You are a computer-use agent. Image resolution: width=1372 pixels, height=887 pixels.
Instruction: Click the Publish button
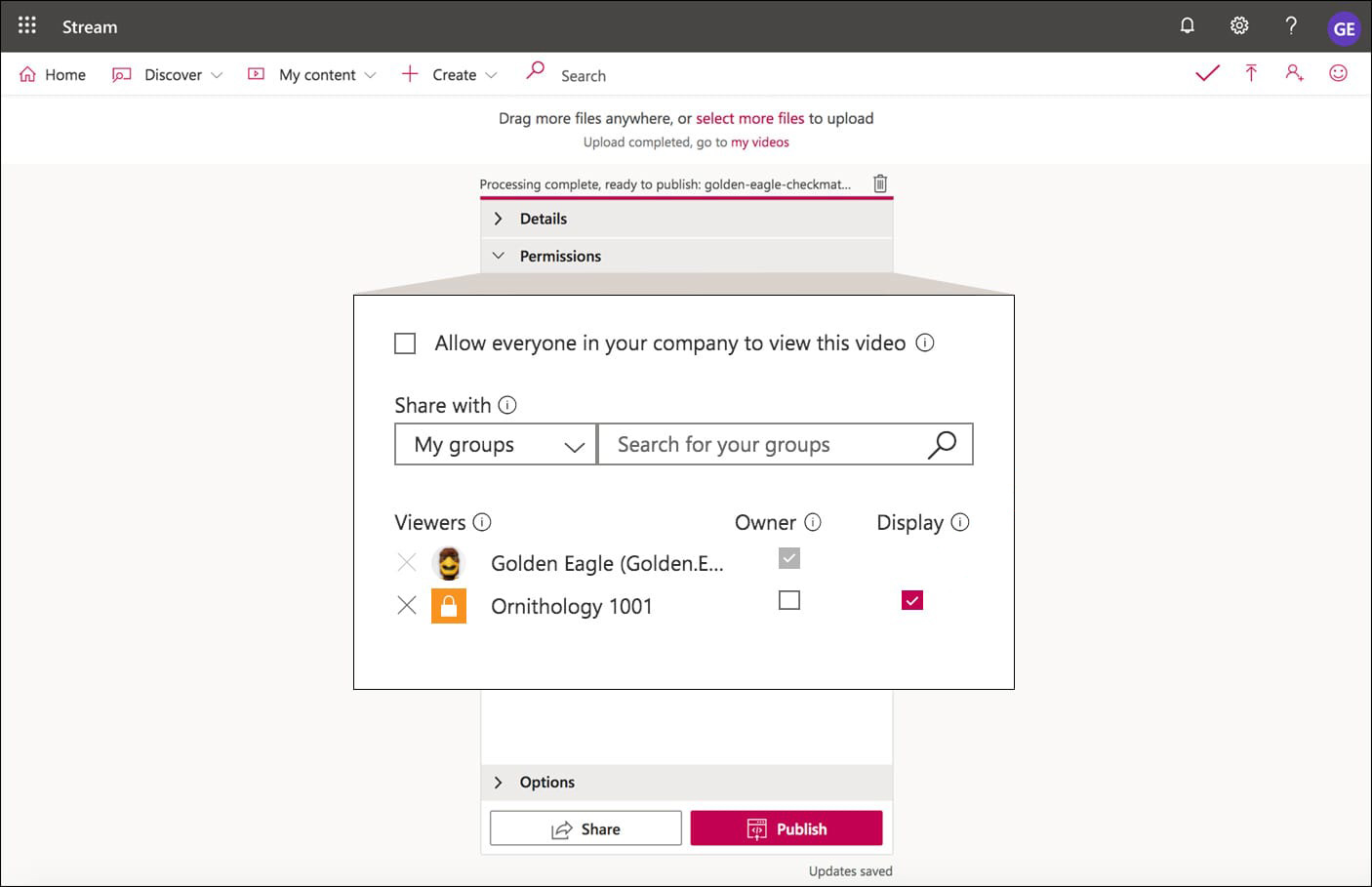click(787, 828)
